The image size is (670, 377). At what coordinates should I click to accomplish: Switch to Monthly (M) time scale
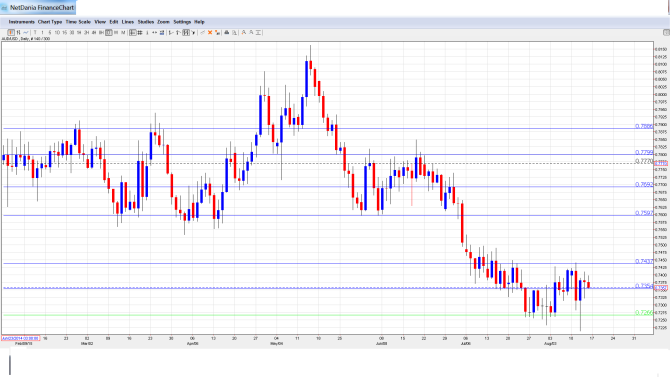123,32
